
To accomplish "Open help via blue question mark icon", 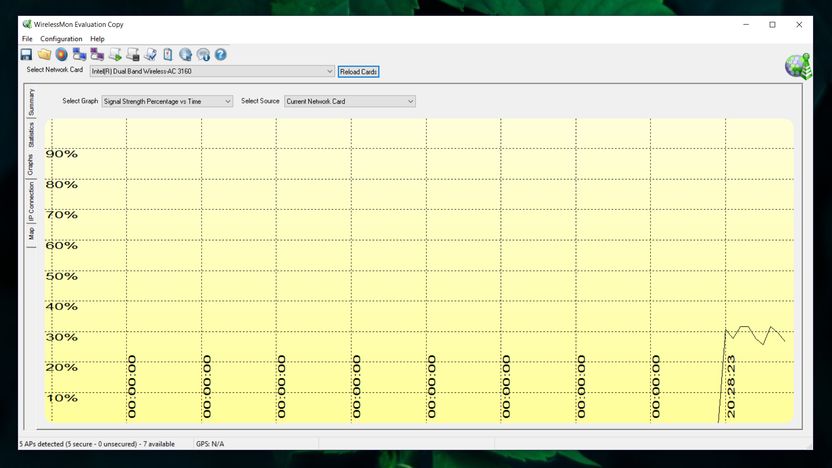I will (221, 55).
